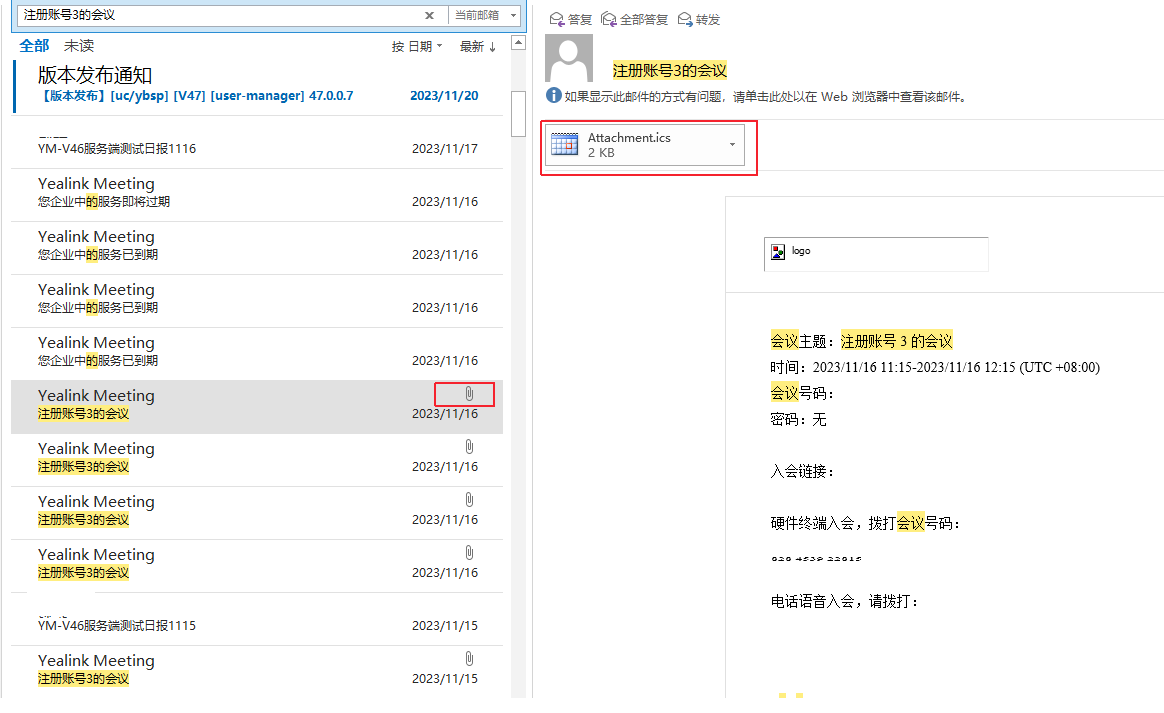This screenshot has width=1164, height=713.
Task: Click the Attachment.ics calendar file icon
Action: pos(565,144)
